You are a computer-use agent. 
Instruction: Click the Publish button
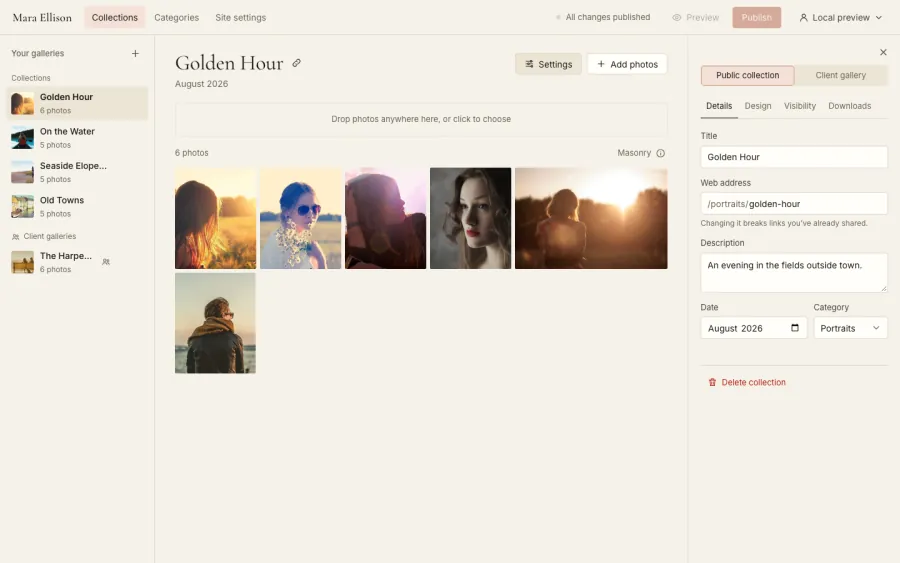coord(757,18)
